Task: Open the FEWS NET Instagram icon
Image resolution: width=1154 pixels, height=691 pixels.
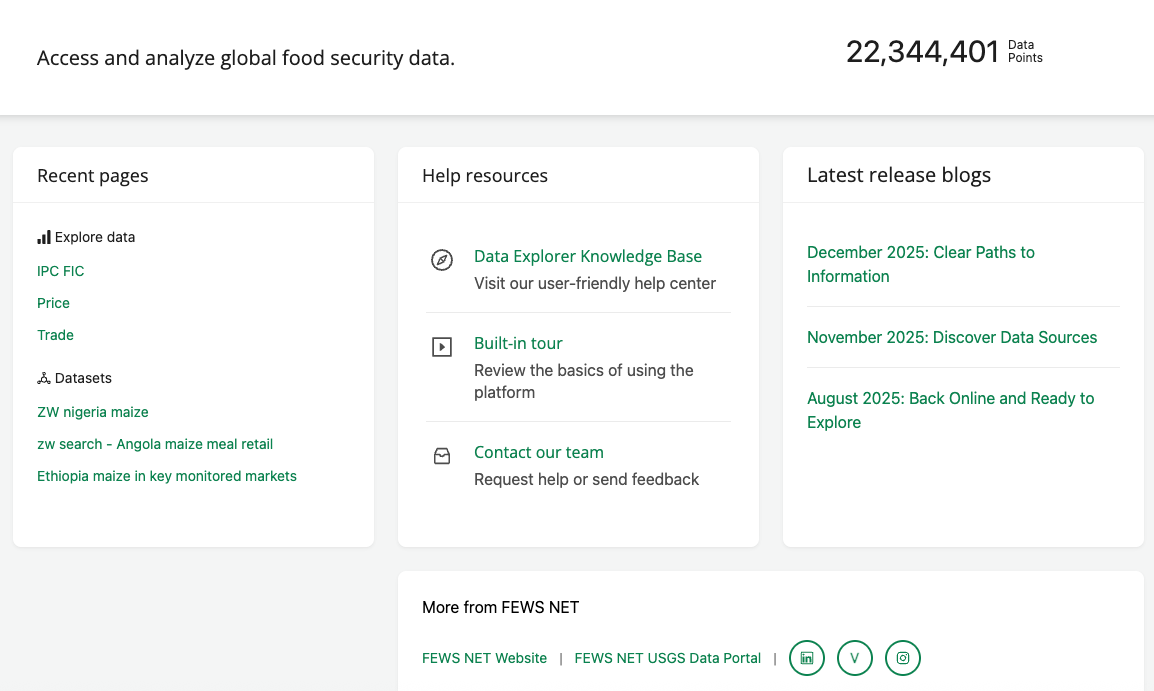Action: (903, 658)
